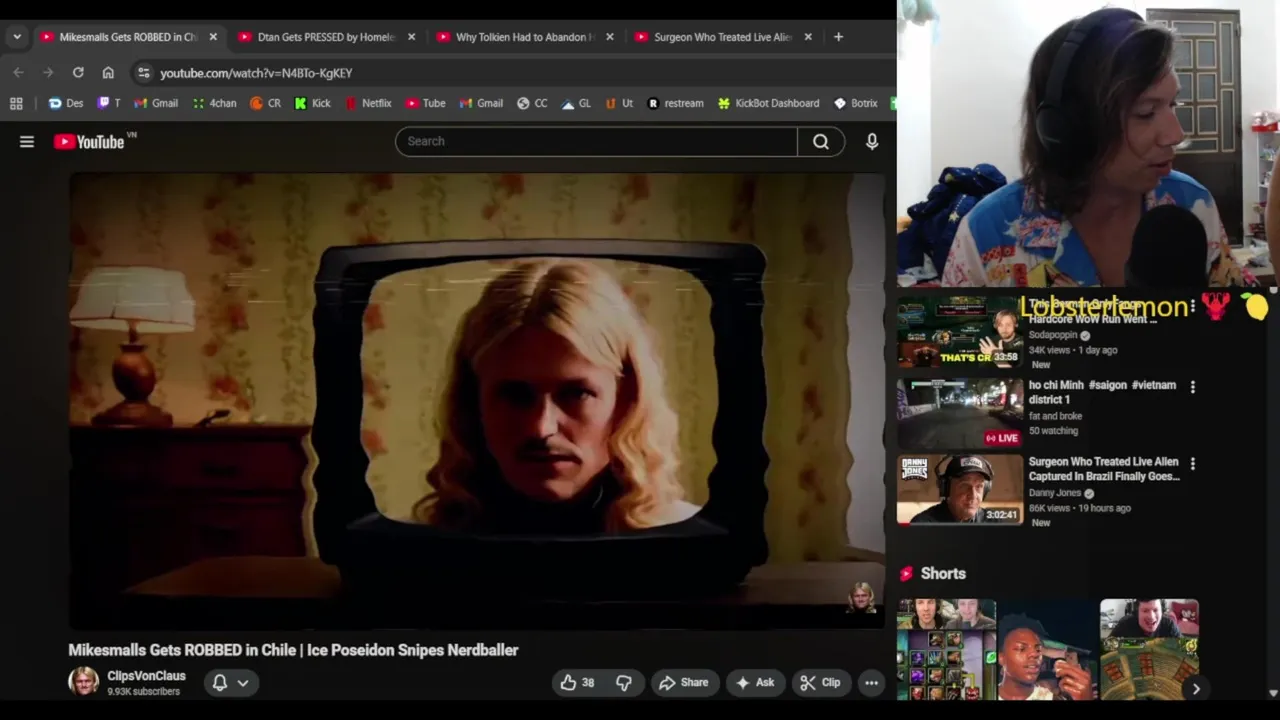Switch to Surgeon Who Treated Live Alien tab
The width and height of the screenshot is (1280, 720).
[722, 37]
